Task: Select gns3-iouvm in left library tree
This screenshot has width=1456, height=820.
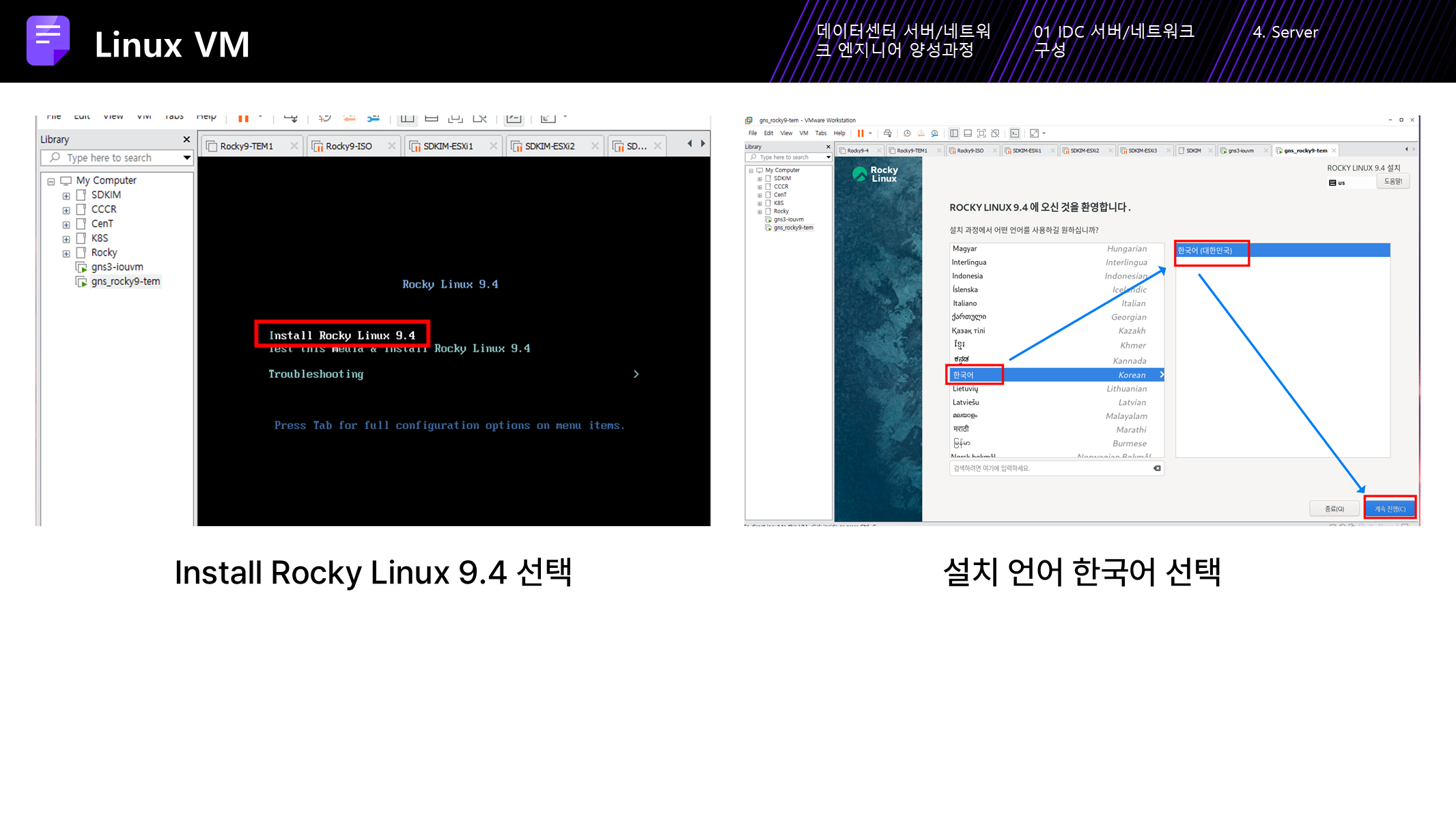Action: tap(117, 267)
